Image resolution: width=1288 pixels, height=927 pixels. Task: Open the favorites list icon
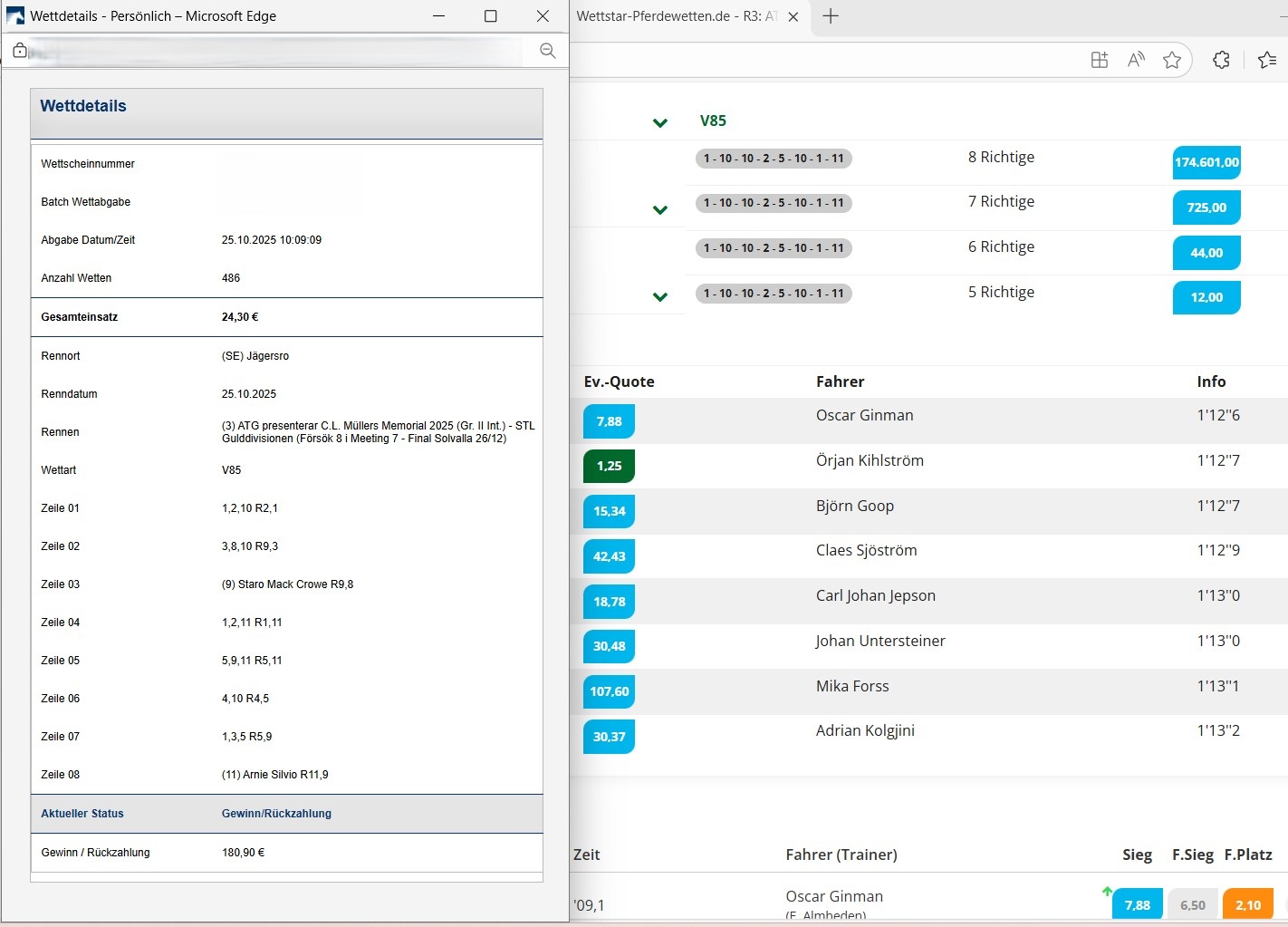click(x=1266, y=60)
